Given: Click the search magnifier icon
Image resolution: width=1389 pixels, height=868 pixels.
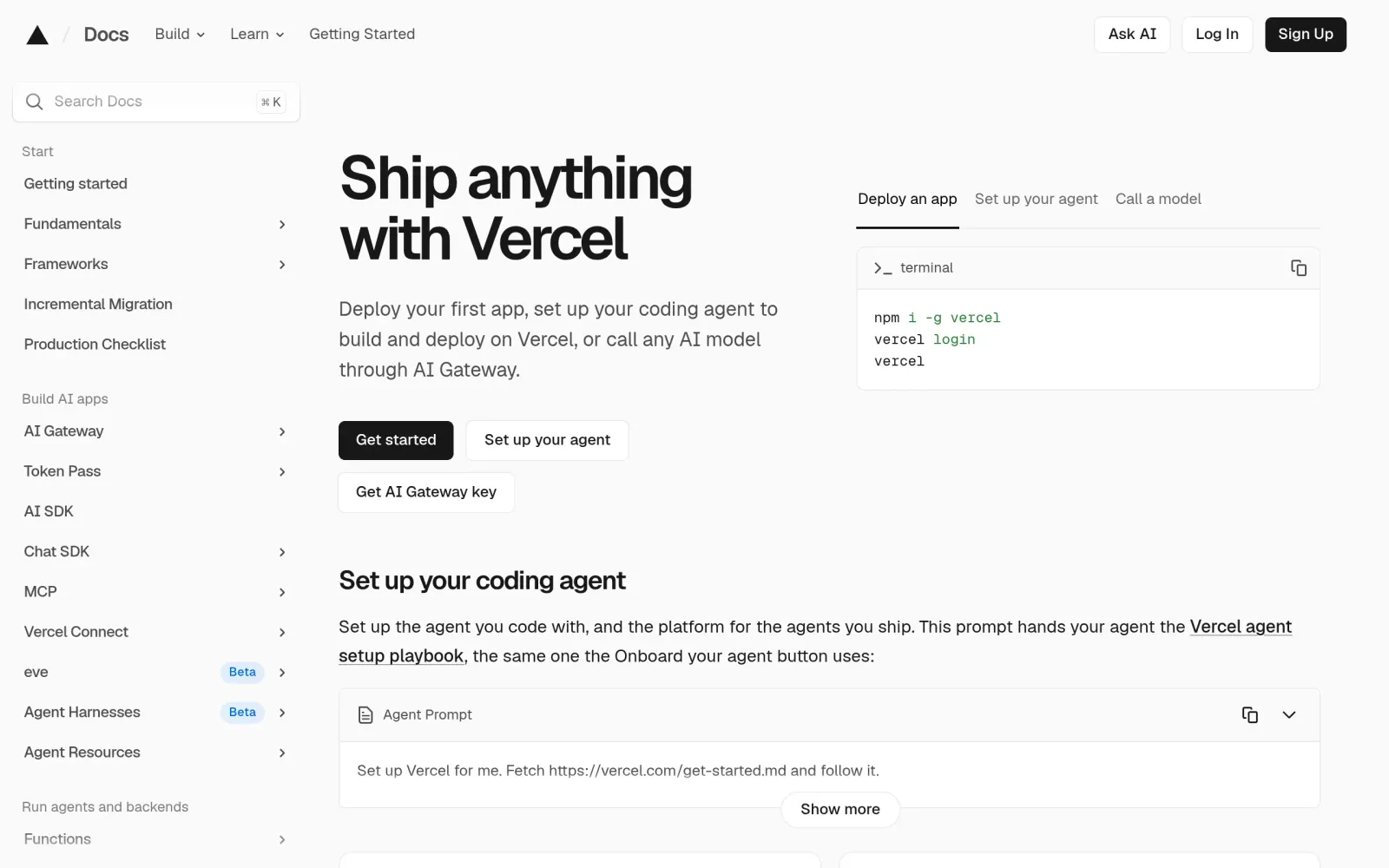Looking at the screenshot, I should click(35, 102).
